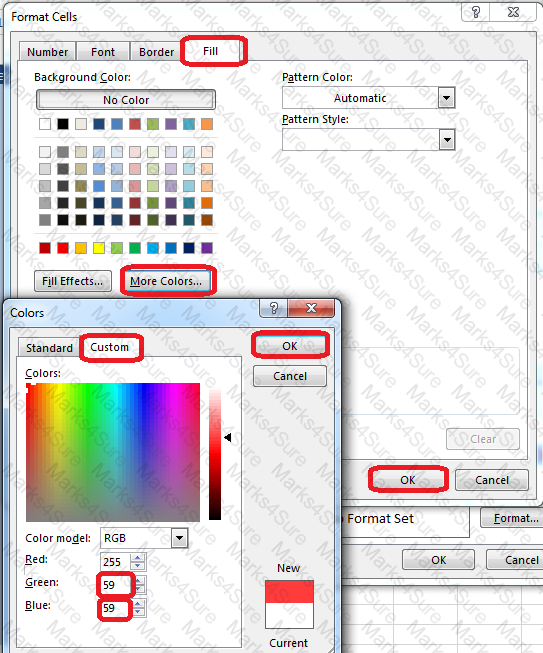Click the luminance slider black arrow marker
The image size is (543, 653).
point(227,437)
